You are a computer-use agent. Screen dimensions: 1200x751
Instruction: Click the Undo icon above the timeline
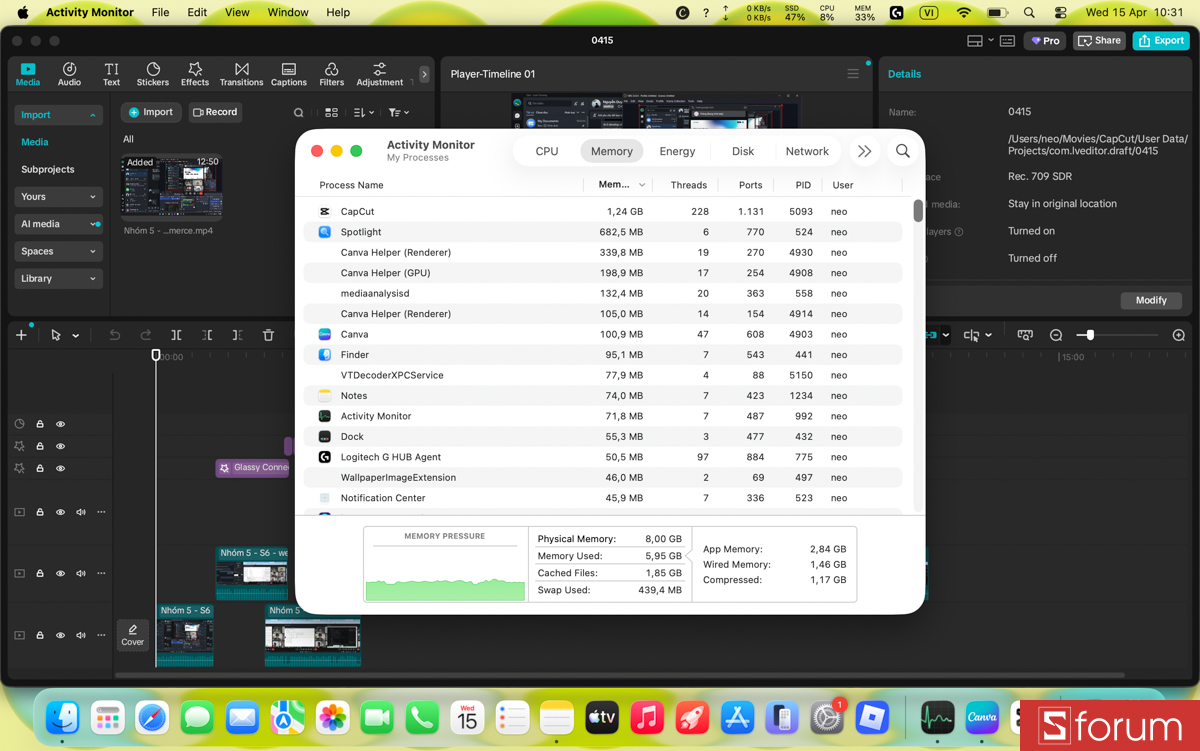point(114,335)
